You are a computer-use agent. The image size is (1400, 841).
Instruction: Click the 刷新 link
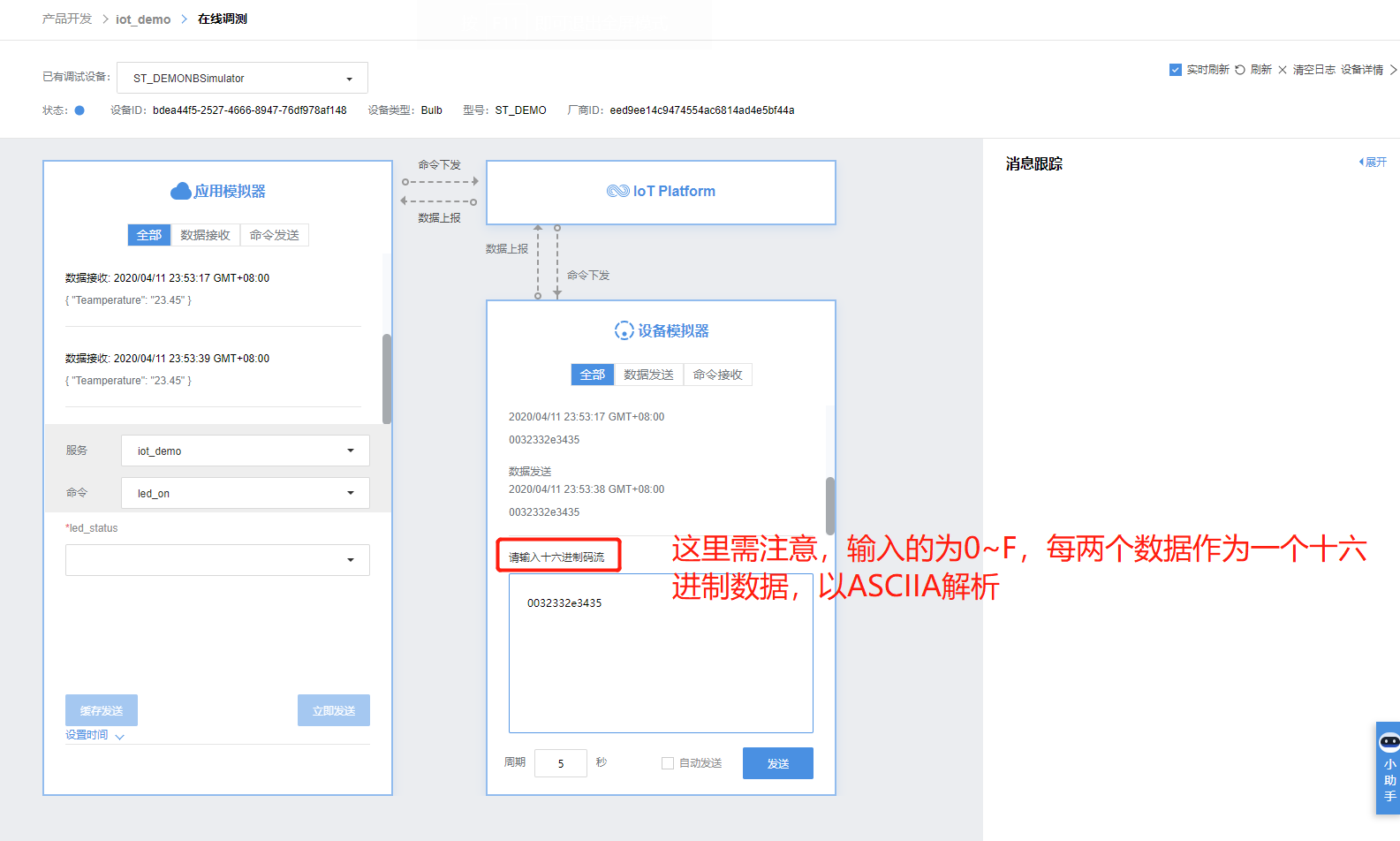pos(1261,70)
